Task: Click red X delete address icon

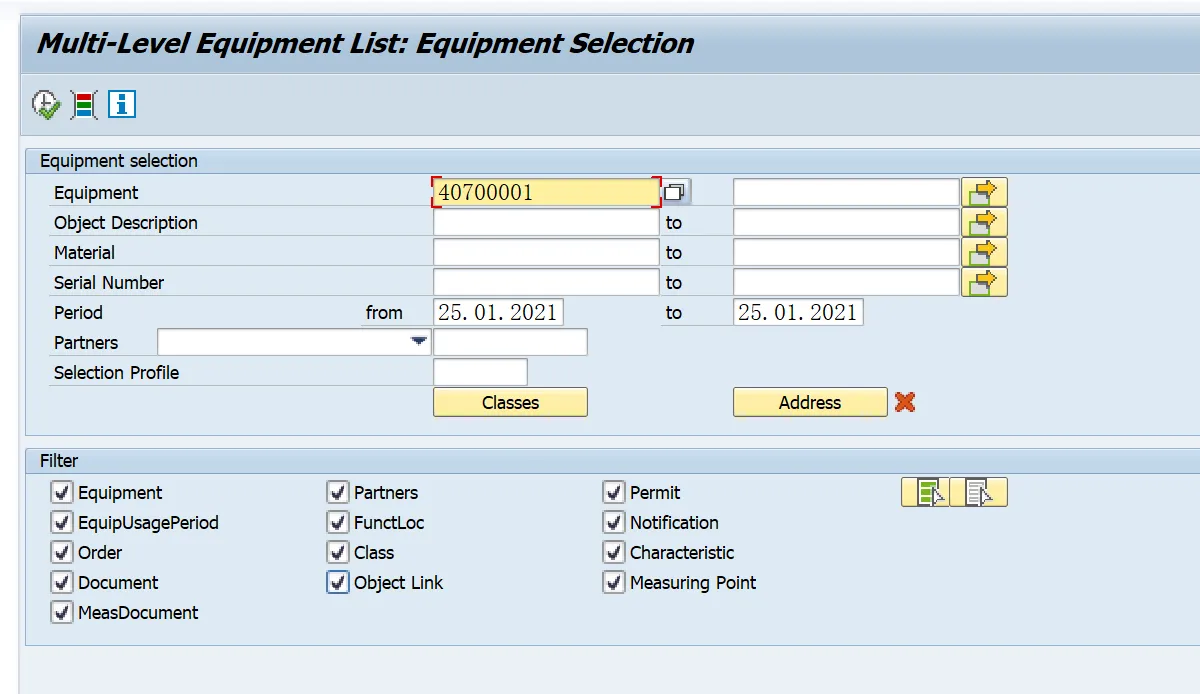Action: tap(905, 402)
